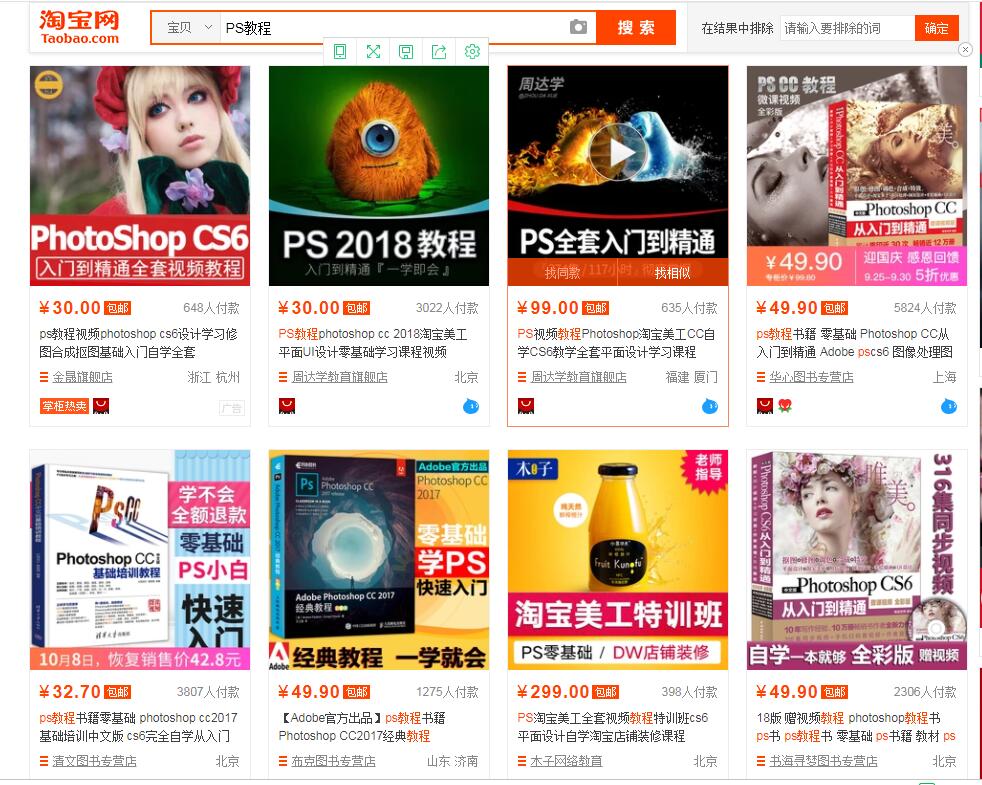Open title ps教程书籍 零基础 Photoshop CC从

(x=853, y=334)
